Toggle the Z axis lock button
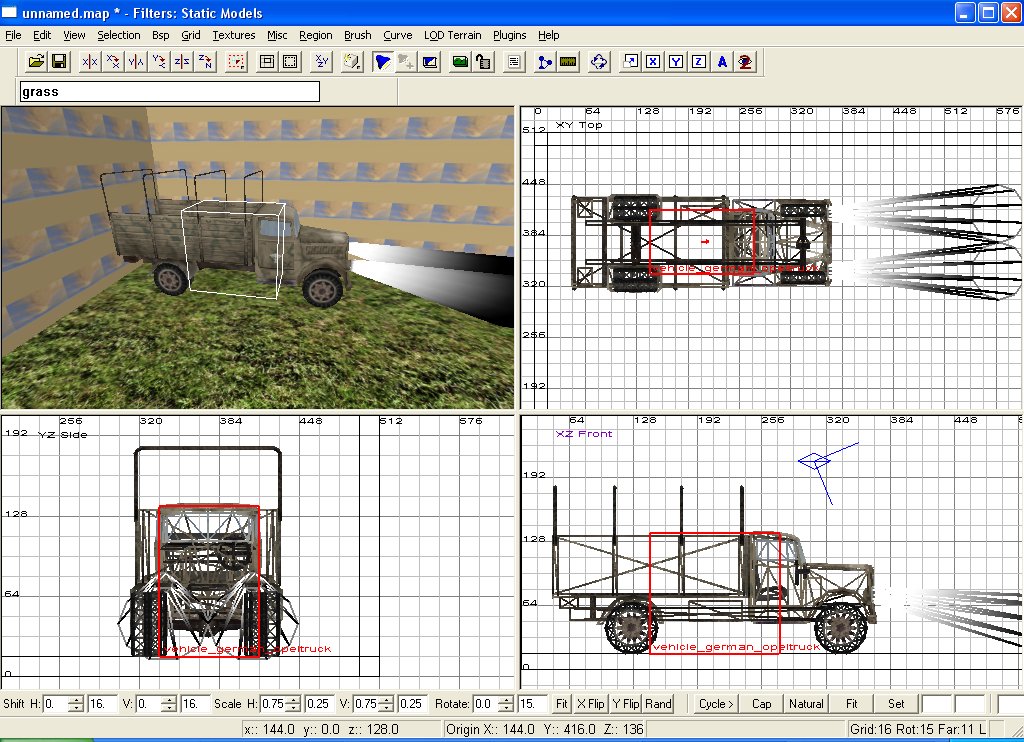Viewport: 1024px width, 742px height. [699, 62]
